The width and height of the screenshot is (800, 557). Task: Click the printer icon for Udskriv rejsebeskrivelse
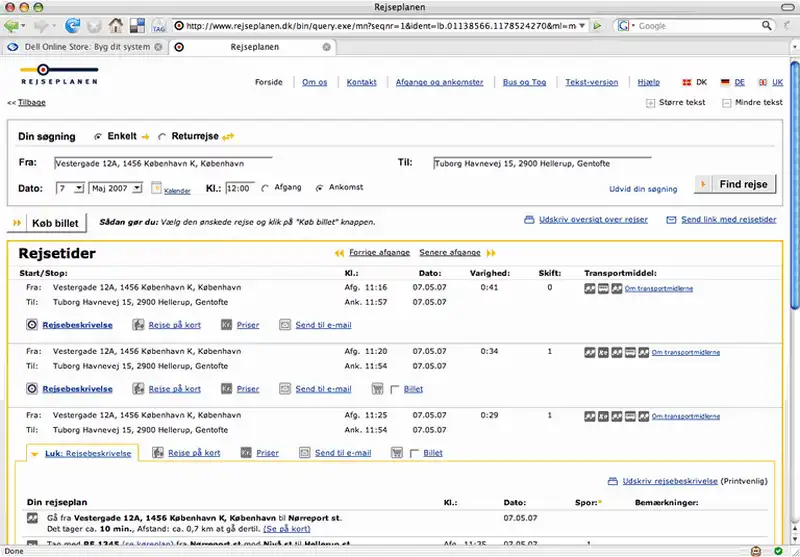(x=613, y=481)
